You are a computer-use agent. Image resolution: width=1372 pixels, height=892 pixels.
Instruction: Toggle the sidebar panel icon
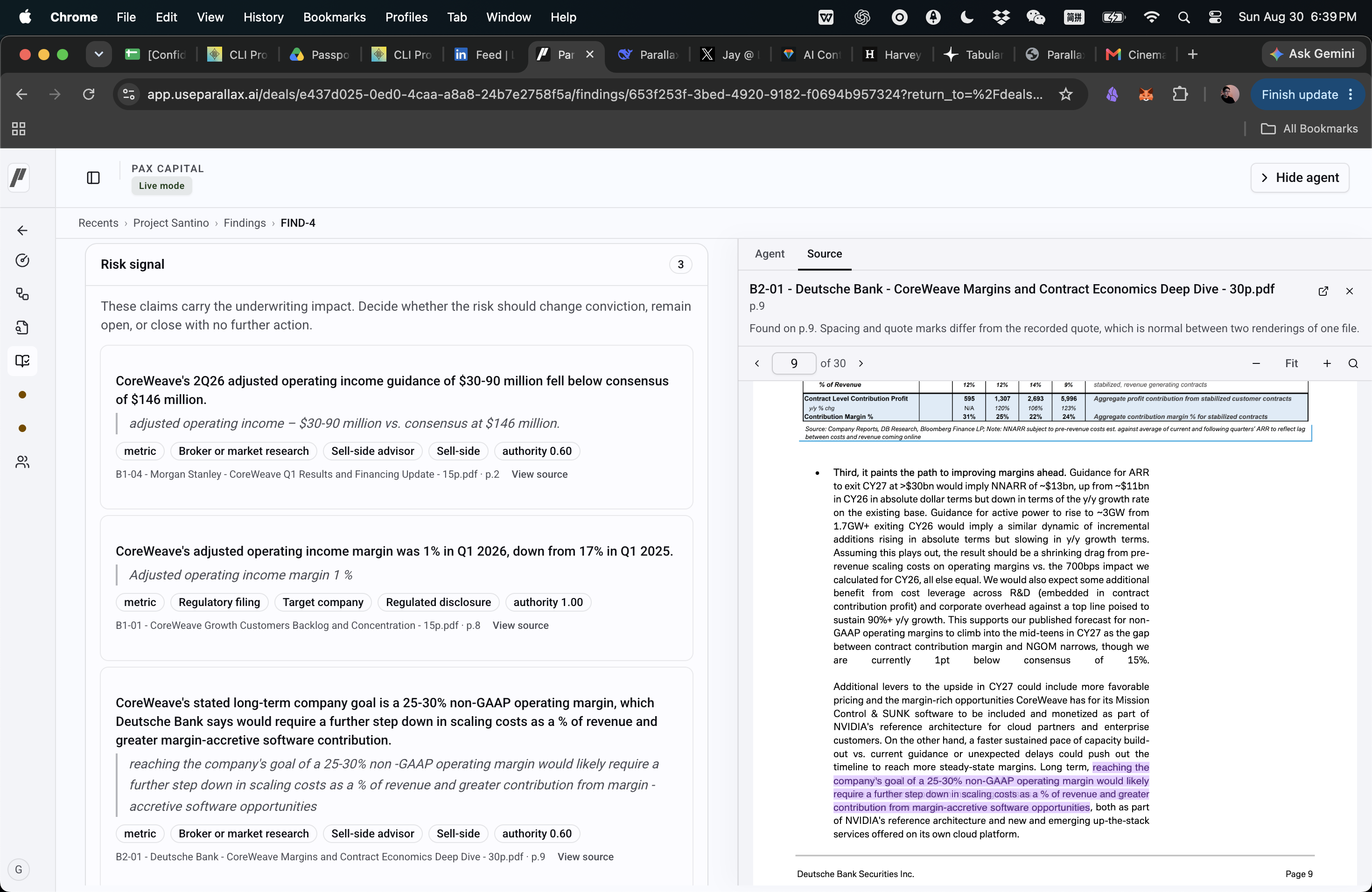coord(93,177)
